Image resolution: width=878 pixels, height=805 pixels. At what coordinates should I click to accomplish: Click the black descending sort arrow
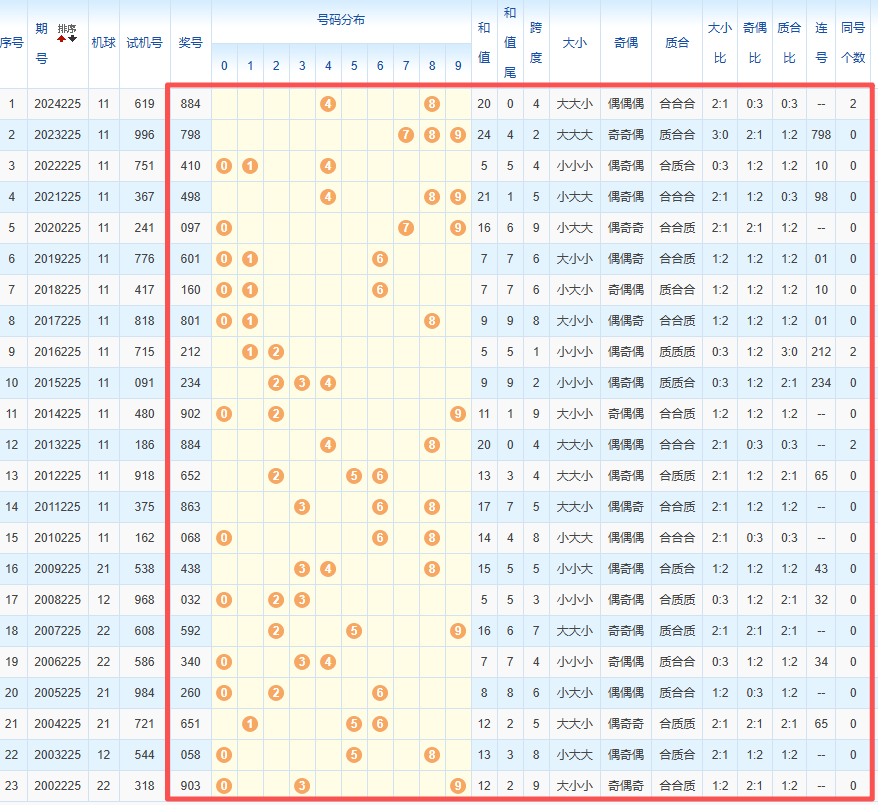click(x=73, y=39)
